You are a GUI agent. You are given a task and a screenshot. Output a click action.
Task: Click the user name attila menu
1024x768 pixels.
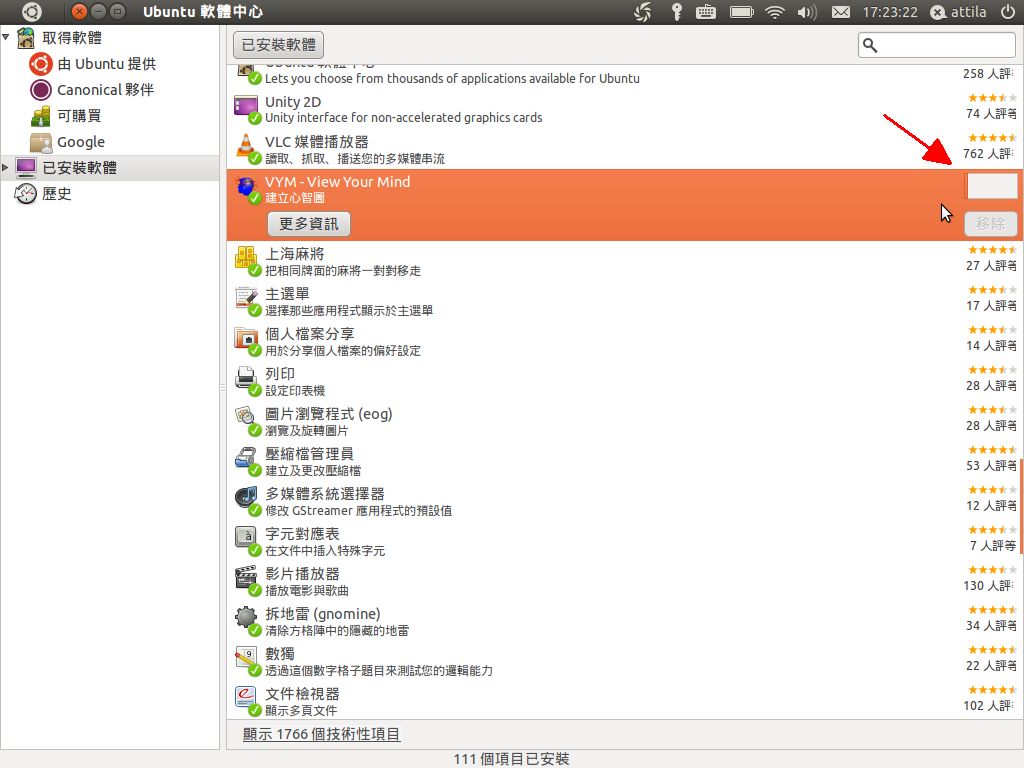958,12
